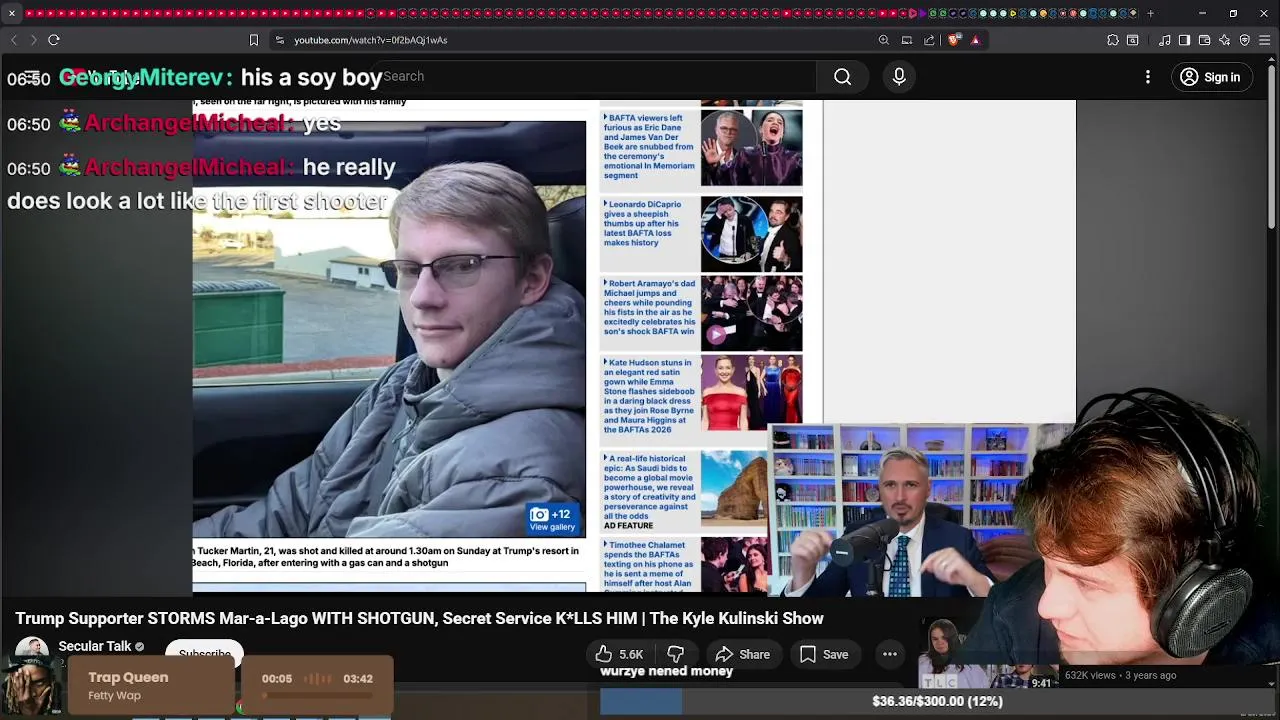Image resolution: width=1280 pixels, height=720 pixels.
Task: Save the video to a playlist
Action: pyautogui.click(x=824, y=654)
